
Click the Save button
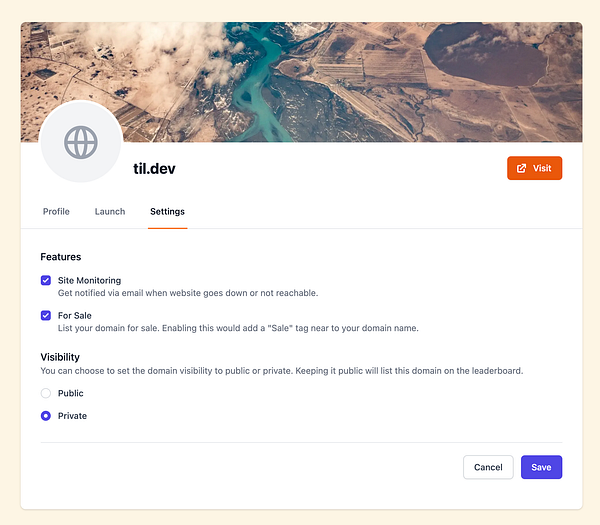(x=541, y=467)
